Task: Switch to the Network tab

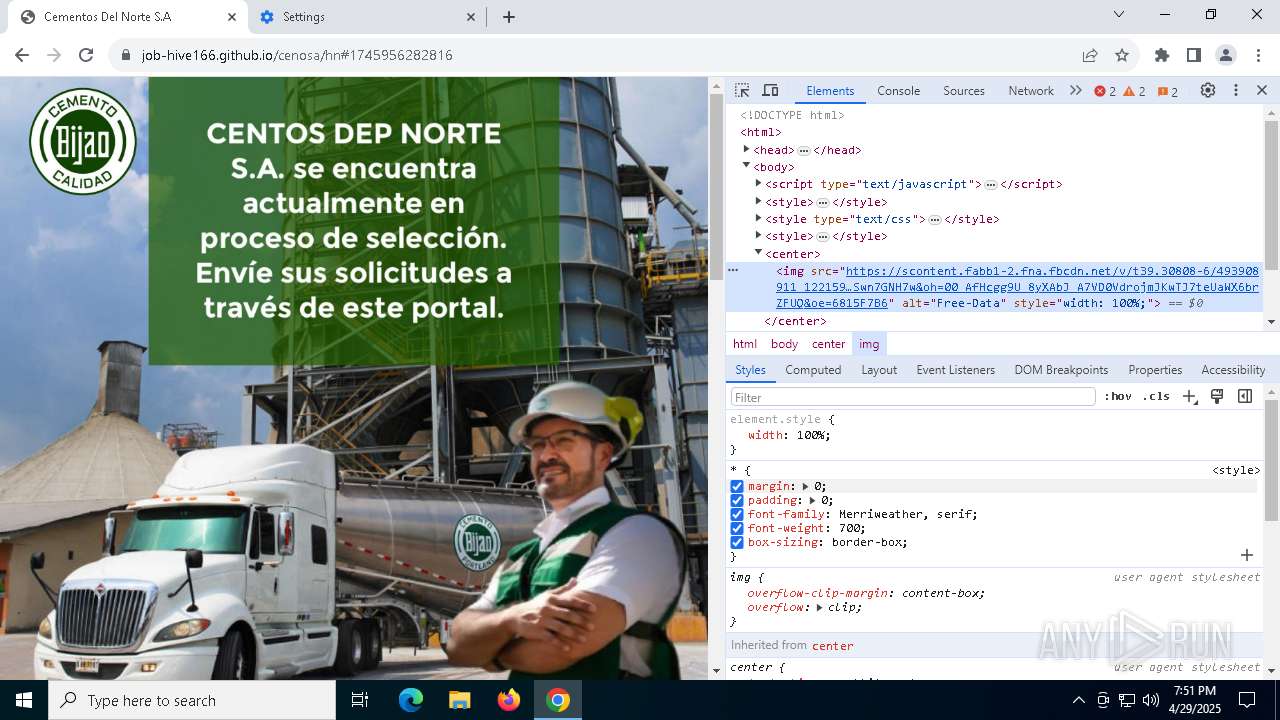Action: 1031,91
